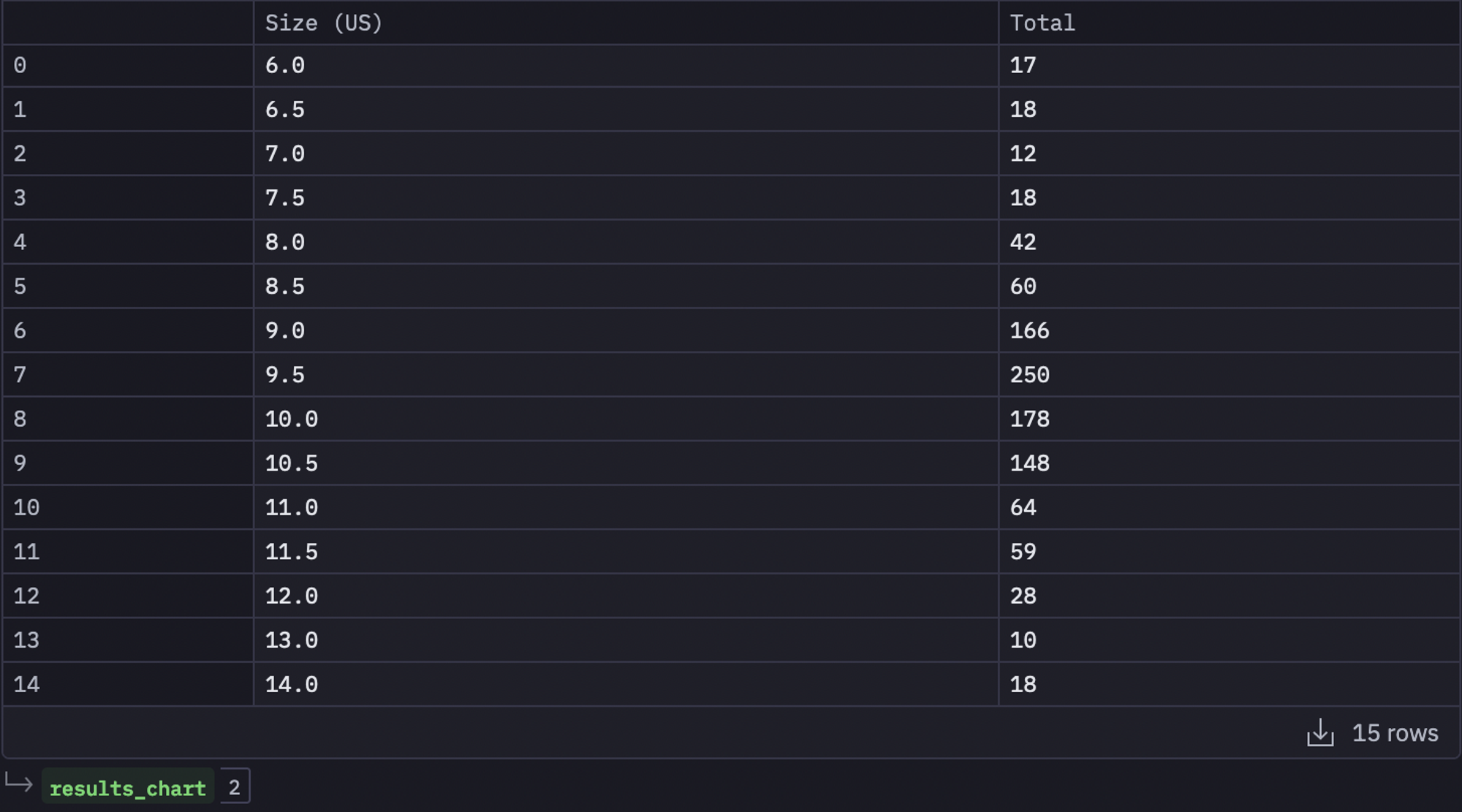Select the size 6.0 cell
Viewport: 1462px width, 812px height.
pos(626,66)
